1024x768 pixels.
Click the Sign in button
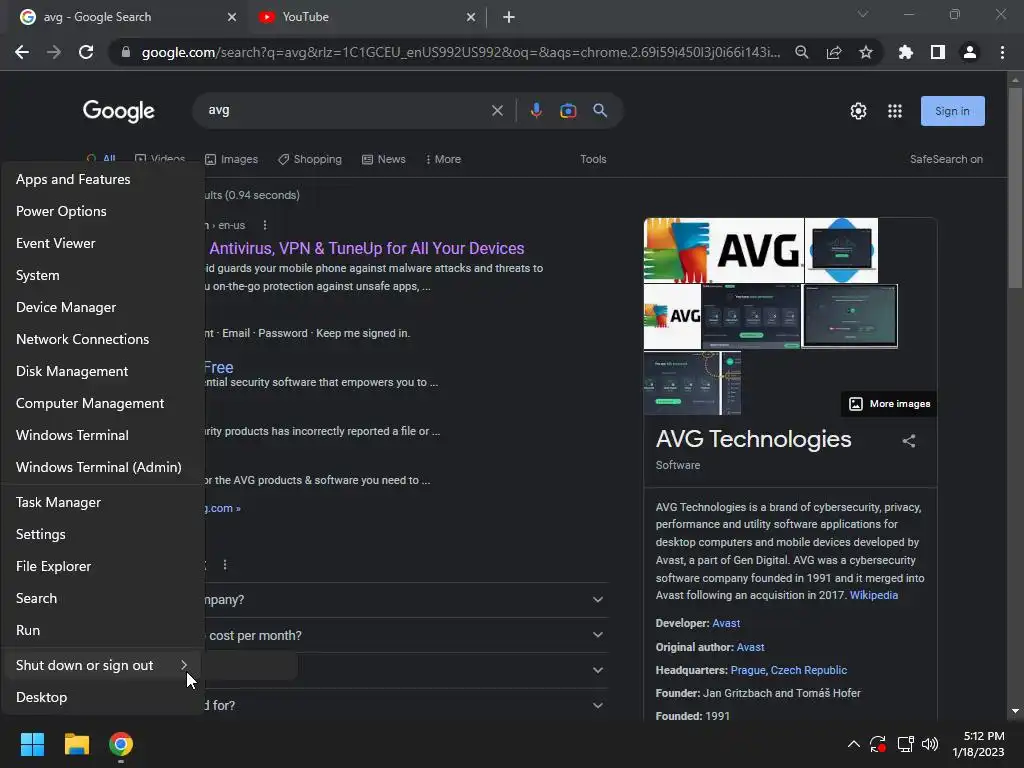pos(952,111)
